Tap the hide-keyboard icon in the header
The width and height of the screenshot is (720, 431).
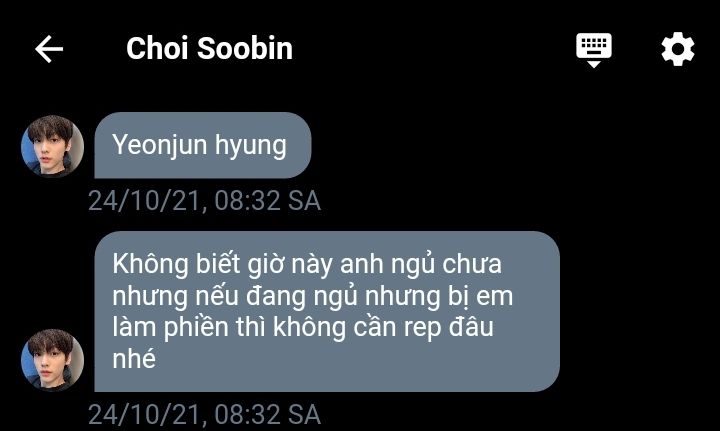pyautogui.click(x=594, y=50)
